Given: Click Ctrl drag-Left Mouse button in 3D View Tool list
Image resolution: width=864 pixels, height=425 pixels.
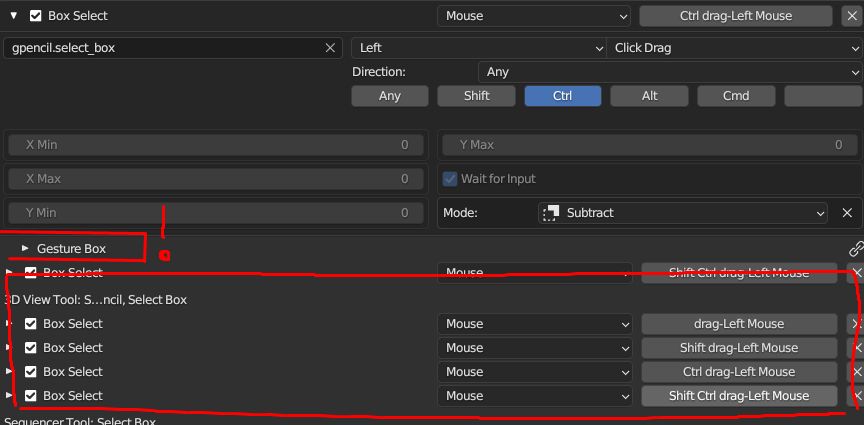Looking at the screenshot, I should coord(739,372).
